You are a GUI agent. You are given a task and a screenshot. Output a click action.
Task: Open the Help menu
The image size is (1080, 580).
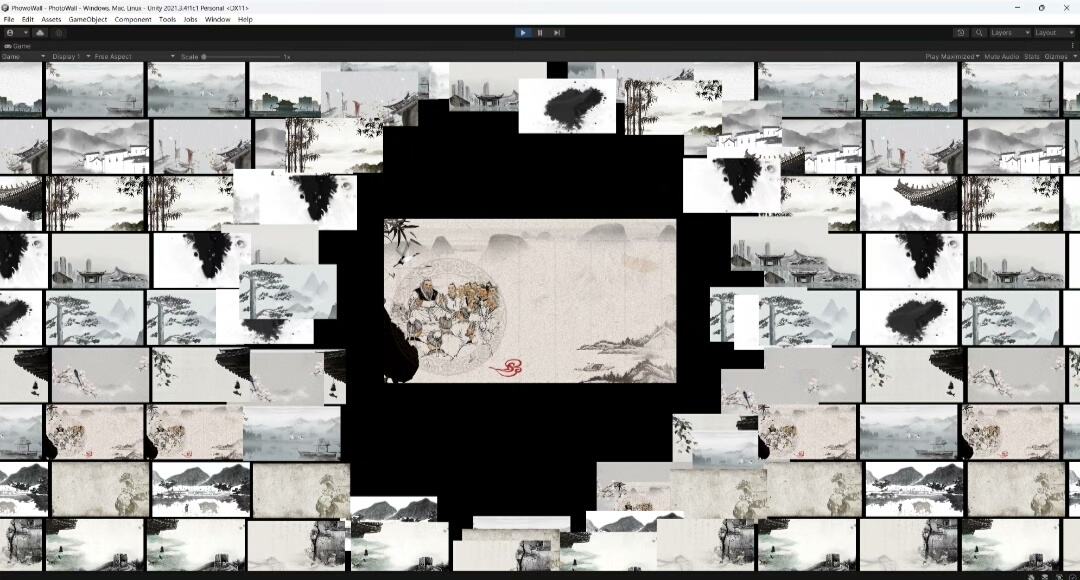[x=245, y=19]
